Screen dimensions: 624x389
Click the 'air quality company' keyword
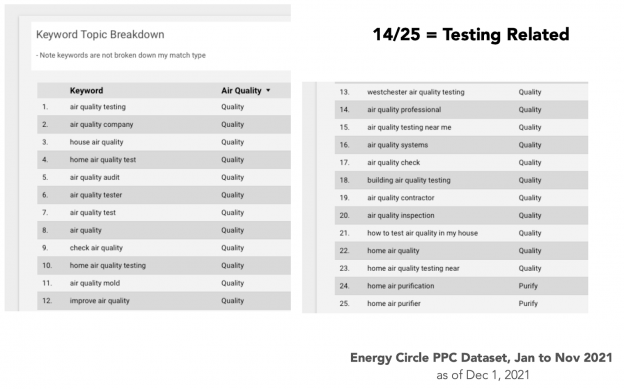101,125
